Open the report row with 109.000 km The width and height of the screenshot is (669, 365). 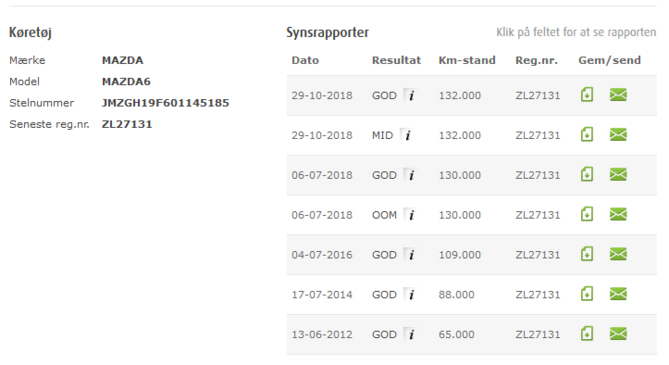(x=471, y=255)
